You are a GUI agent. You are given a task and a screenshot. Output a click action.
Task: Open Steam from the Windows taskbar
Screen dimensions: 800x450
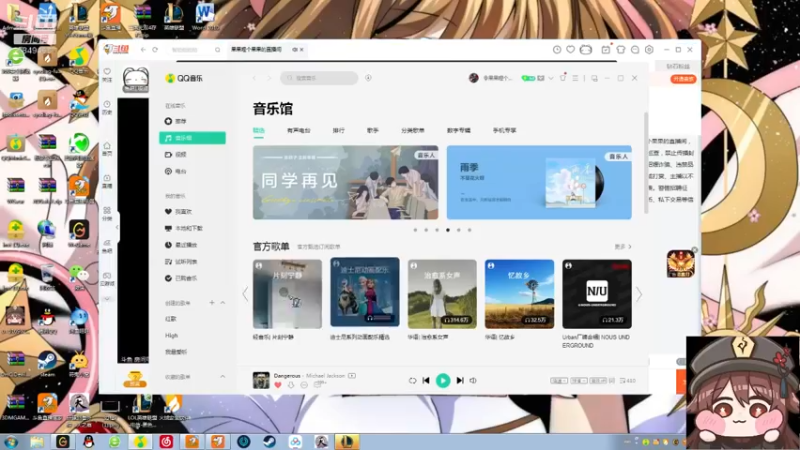point(269,441)
